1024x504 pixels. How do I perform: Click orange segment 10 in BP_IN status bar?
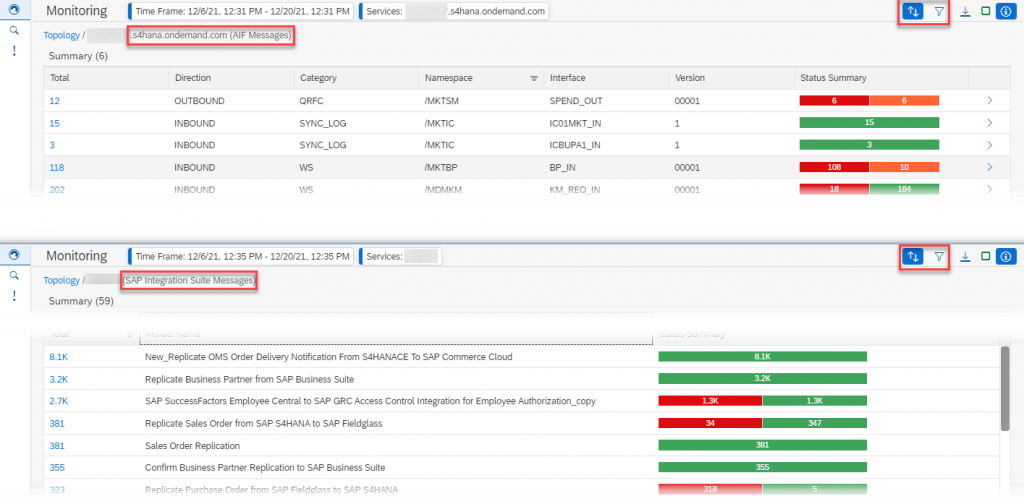[x=904, y=167]
